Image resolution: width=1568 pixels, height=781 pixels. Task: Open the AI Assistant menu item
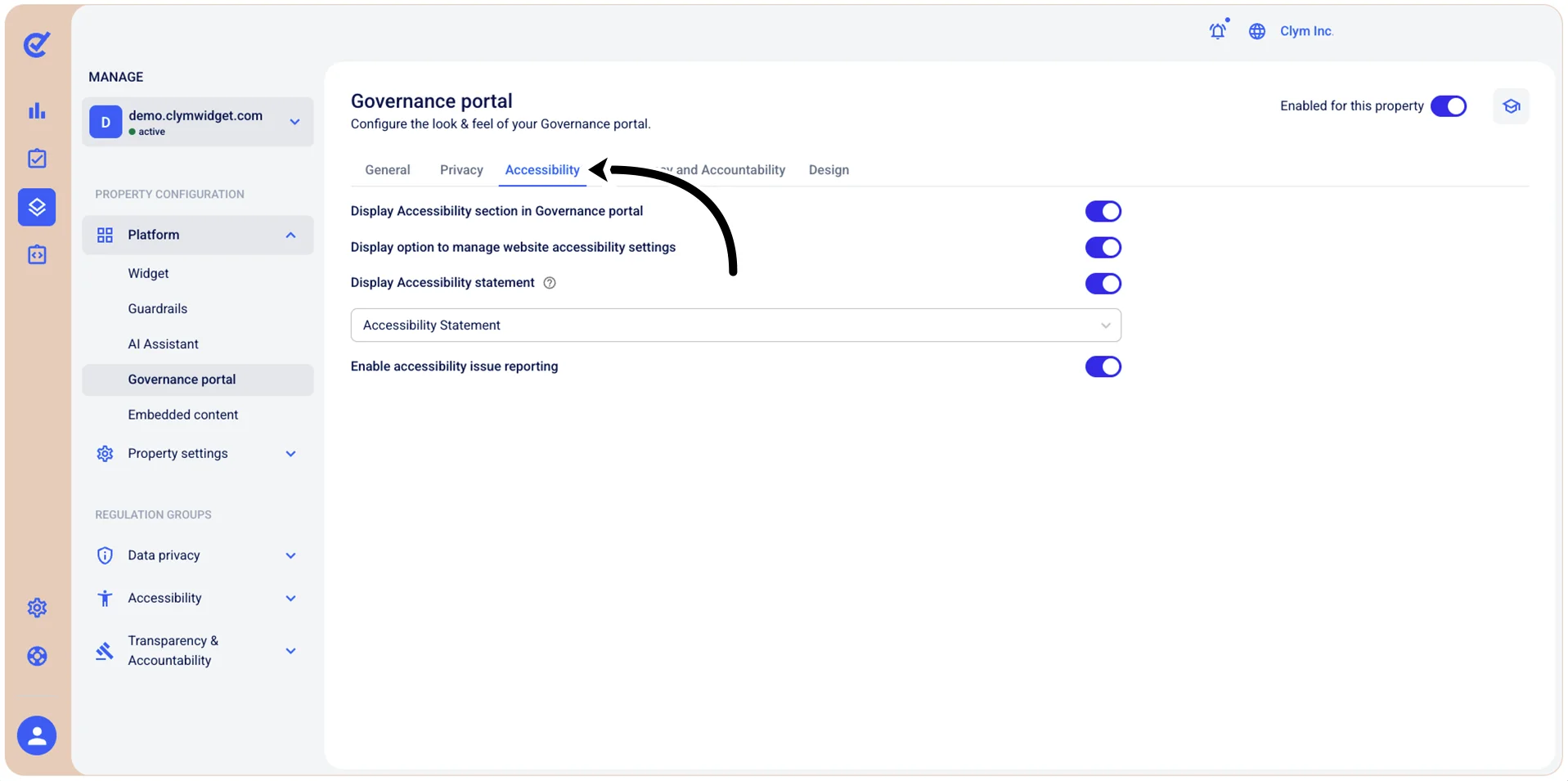tap(163, 344)
